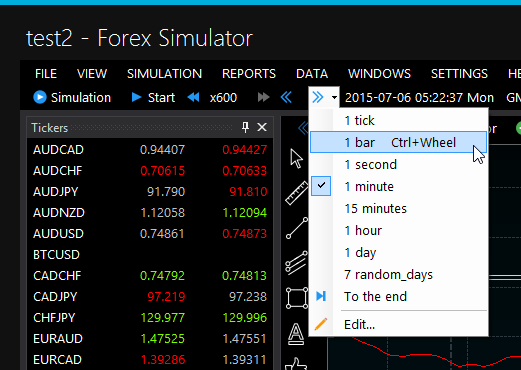The height and width of the screenshot is (370, 521).
Task: Select the checked 1 minute step option
Action: coord(399,186)
